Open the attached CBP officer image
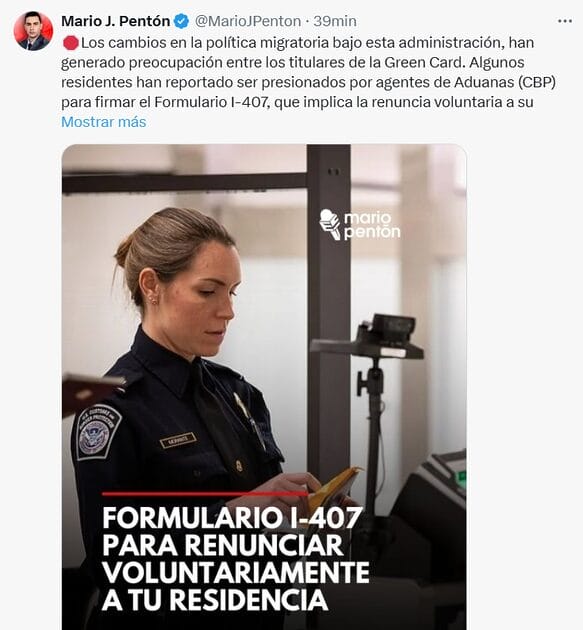 click(264, 387)
